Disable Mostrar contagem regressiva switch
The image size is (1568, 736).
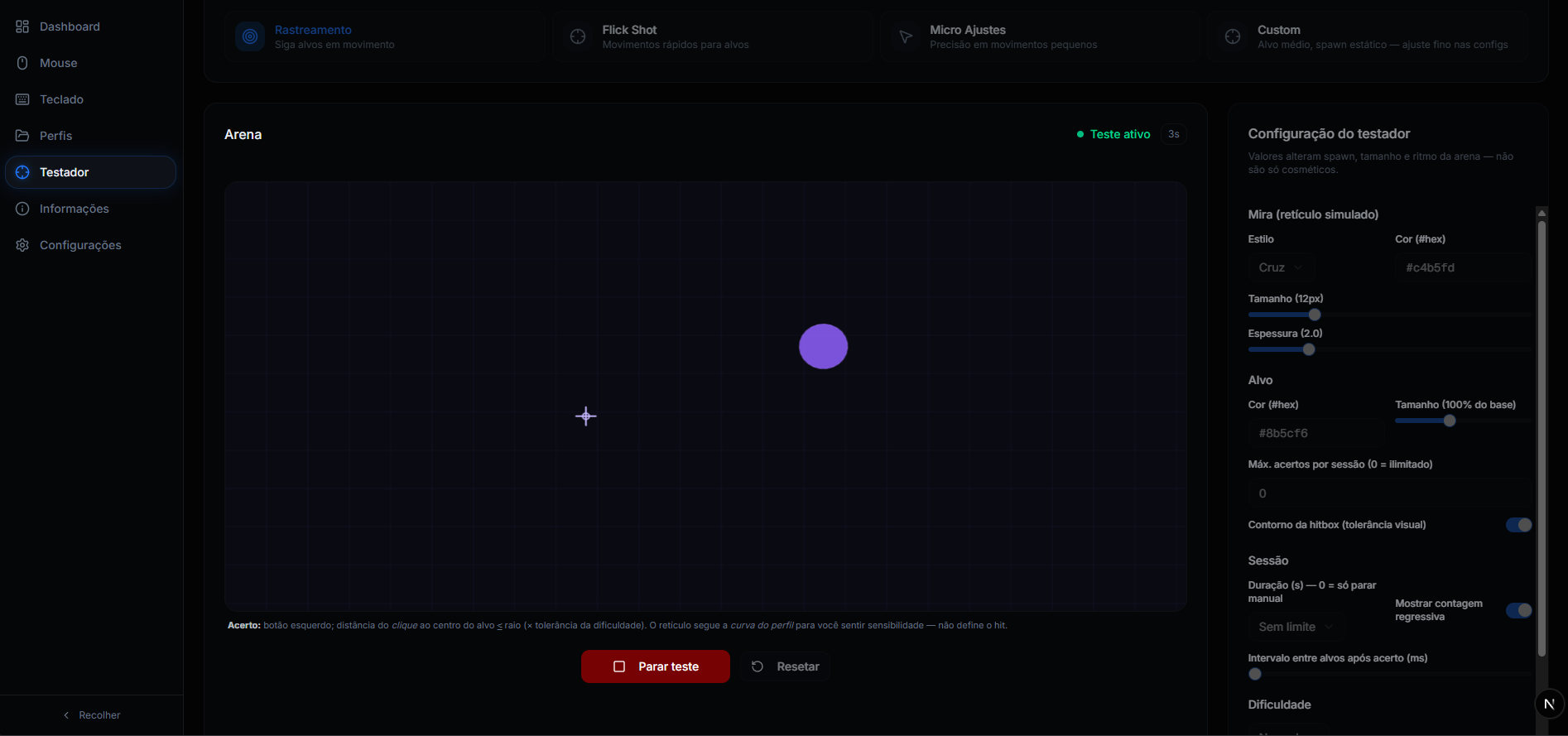coord(1518,610)
